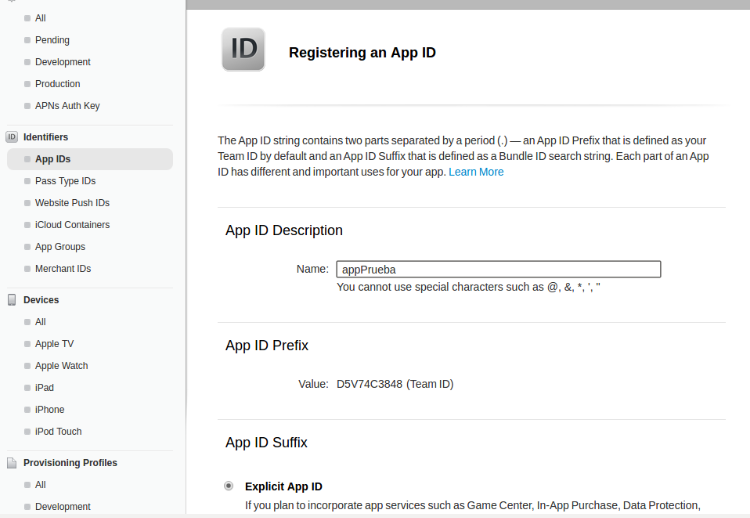
Task: Click the Identifiers section icon
Action: point(12,137)
